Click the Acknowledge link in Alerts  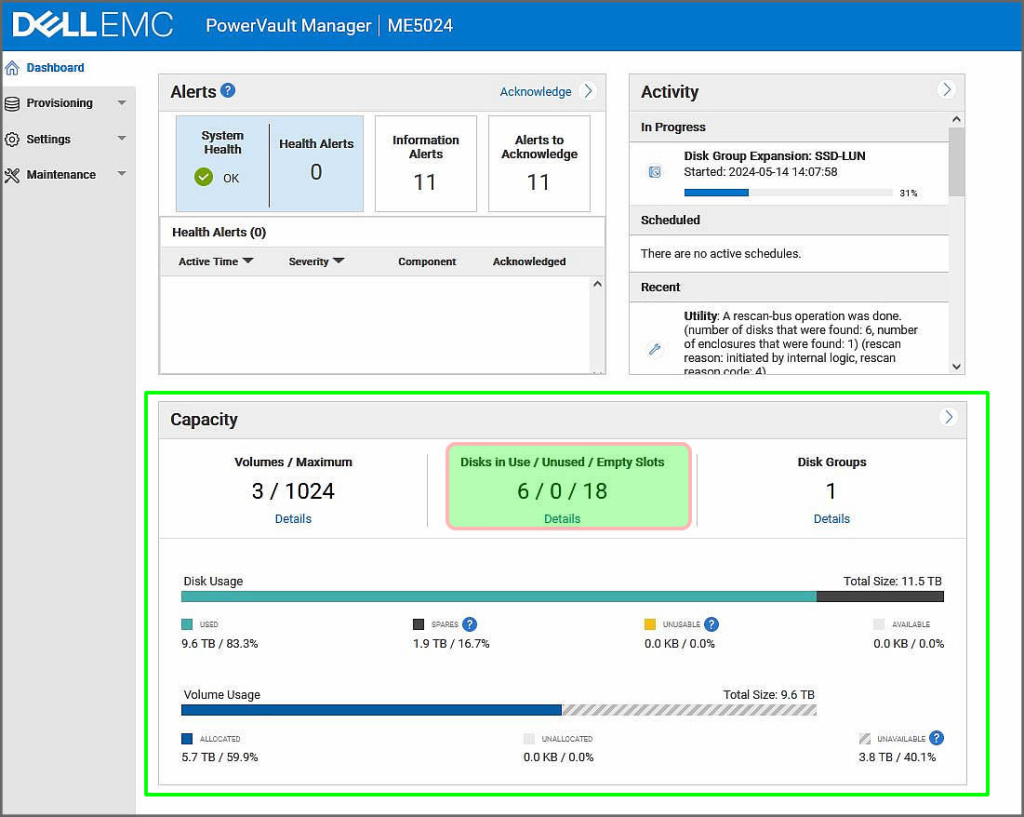[535, 91]
